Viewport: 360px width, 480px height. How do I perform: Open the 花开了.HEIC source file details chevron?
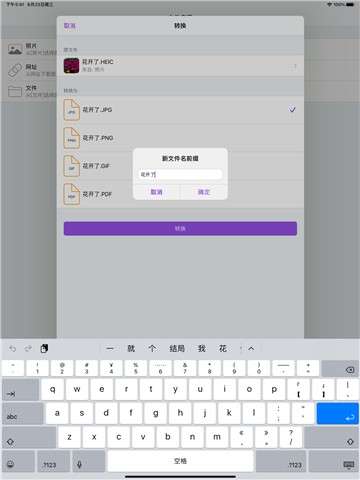click(x=294, y=66)
